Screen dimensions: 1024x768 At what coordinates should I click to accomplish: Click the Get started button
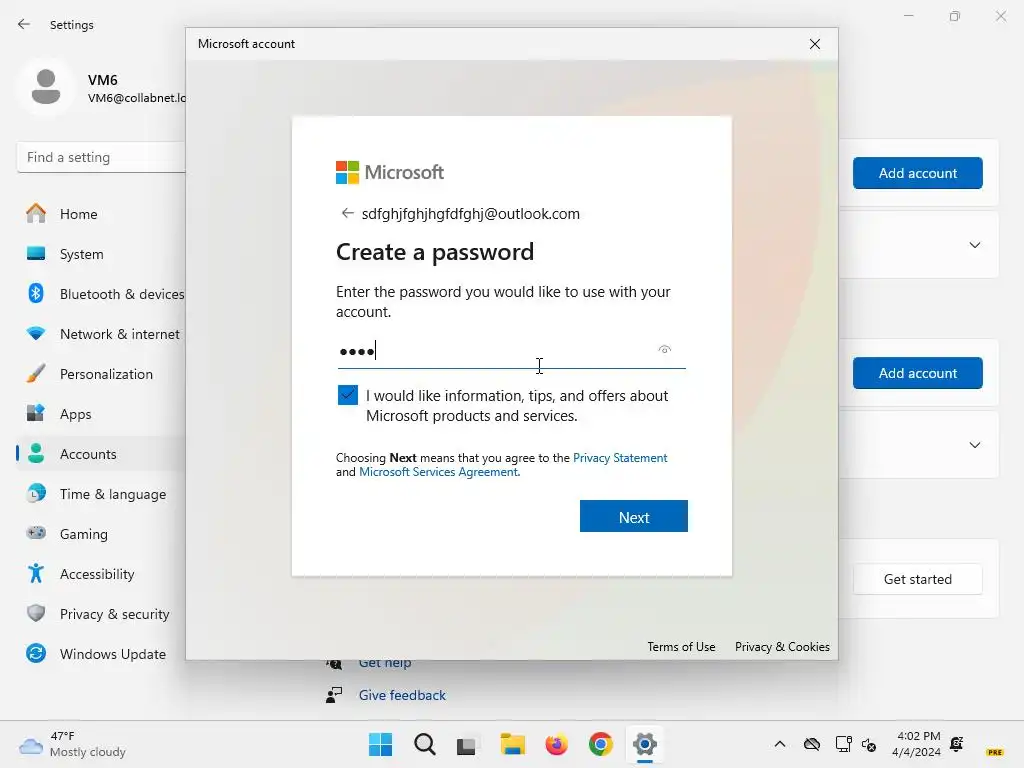coord(917,579)
